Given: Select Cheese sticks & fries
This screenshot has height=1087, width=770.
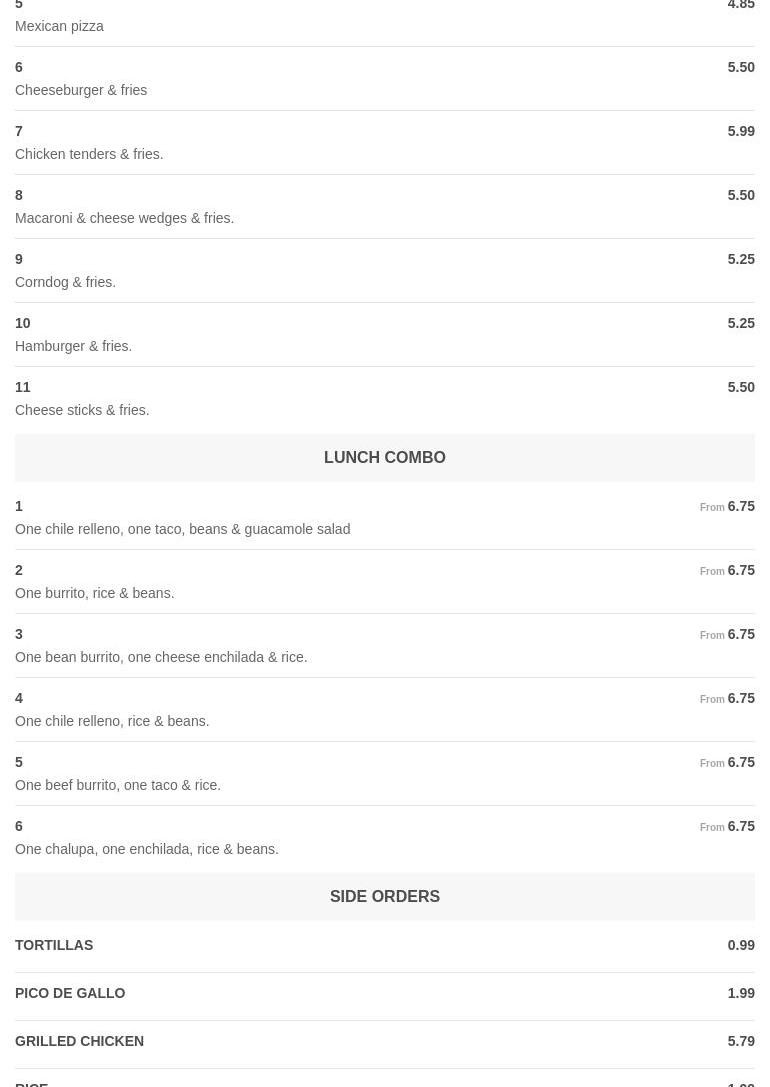Looking at the screenshot, I should click(82, 410).
